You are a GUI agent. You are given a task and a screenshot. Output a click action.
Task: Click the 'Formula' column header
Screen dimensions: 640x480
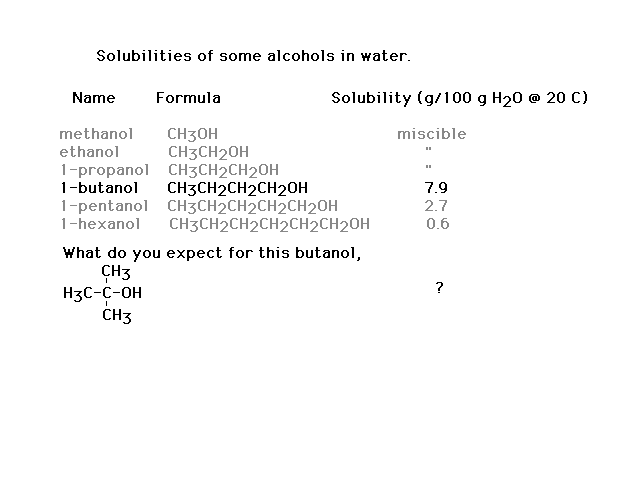tap(188, 98)
